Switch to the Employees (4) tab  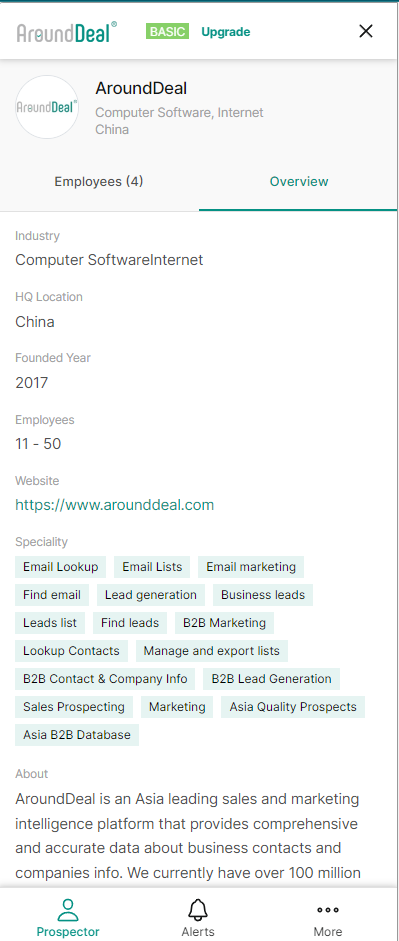coord(99,181)
